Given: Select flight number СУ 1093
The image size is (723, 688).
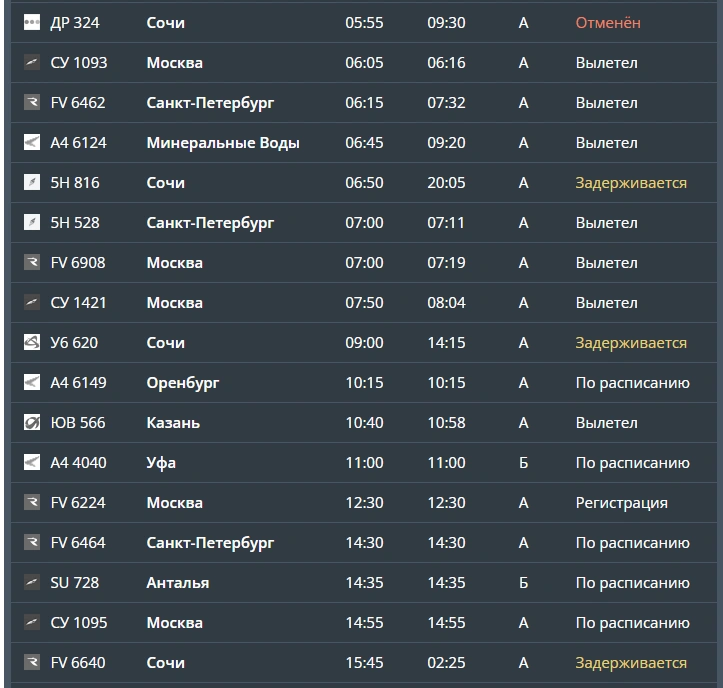Looking at the screenshot, I should (79, 62).
